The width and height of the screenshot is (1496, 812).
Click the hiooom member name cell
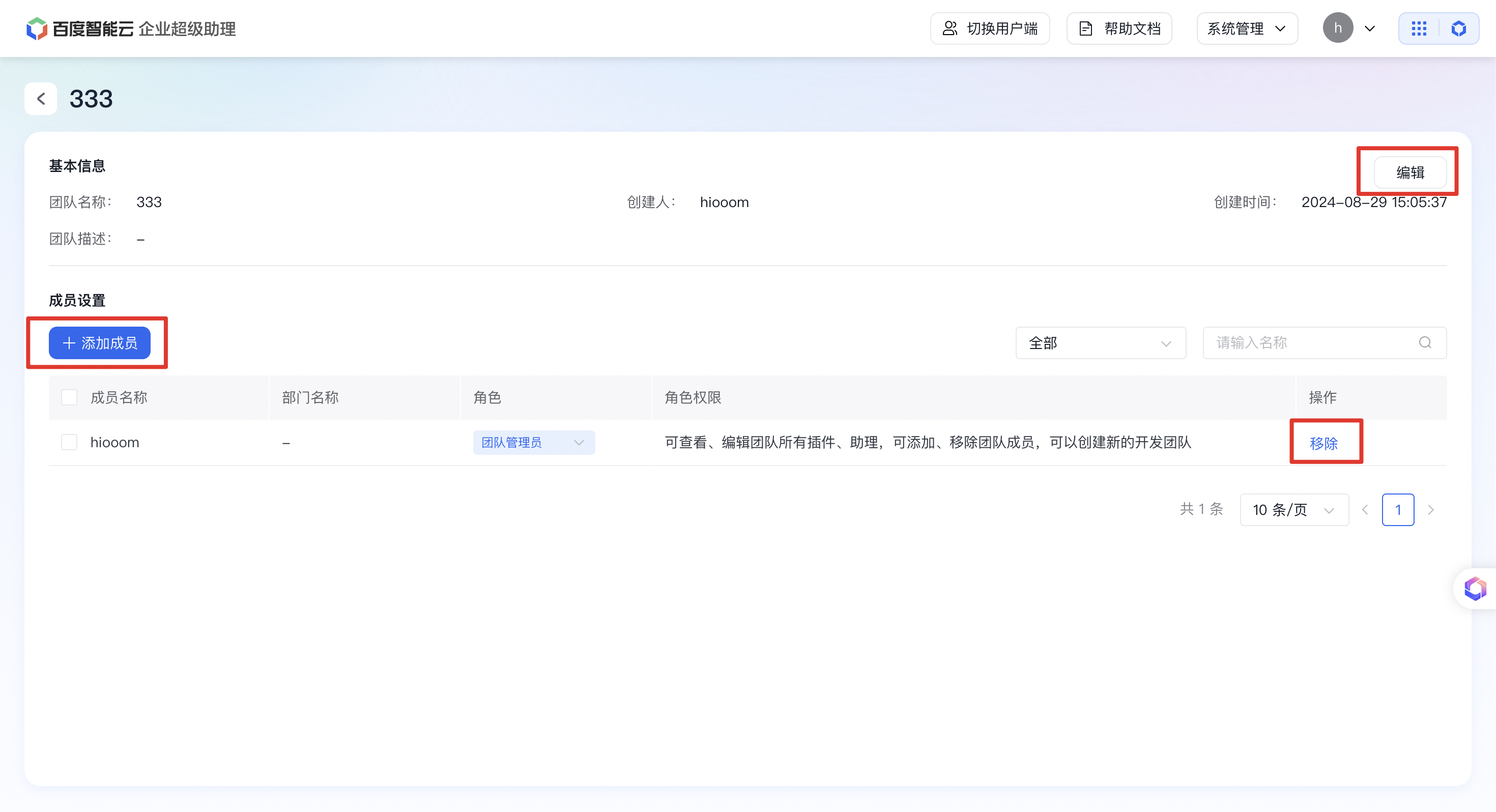(115, 442)
